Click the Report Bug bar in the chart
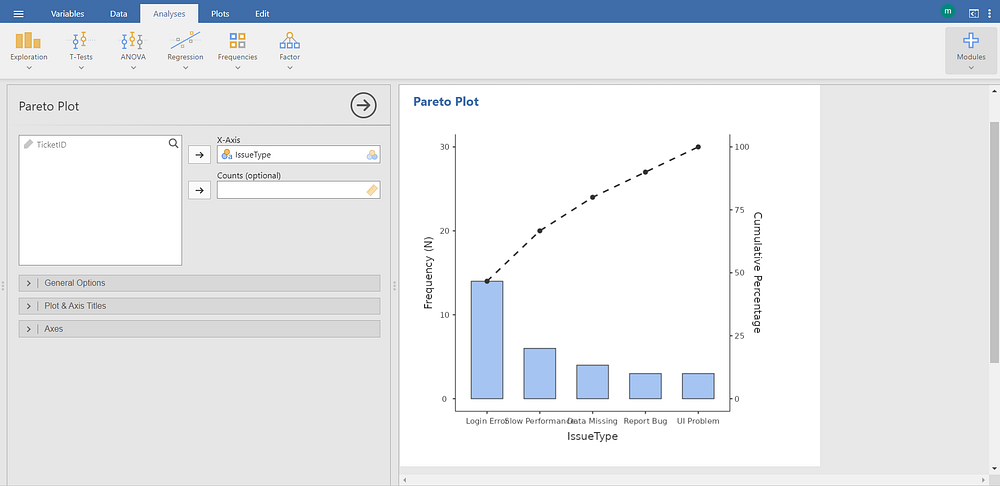 click(x=645, y=386)
